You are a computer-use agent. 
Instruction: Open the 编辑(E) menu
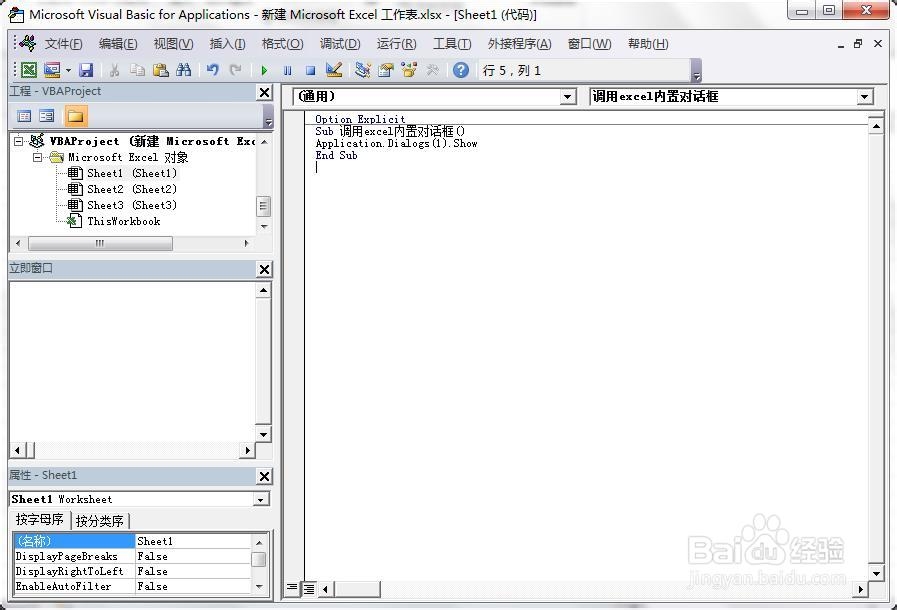coord(118,44)
